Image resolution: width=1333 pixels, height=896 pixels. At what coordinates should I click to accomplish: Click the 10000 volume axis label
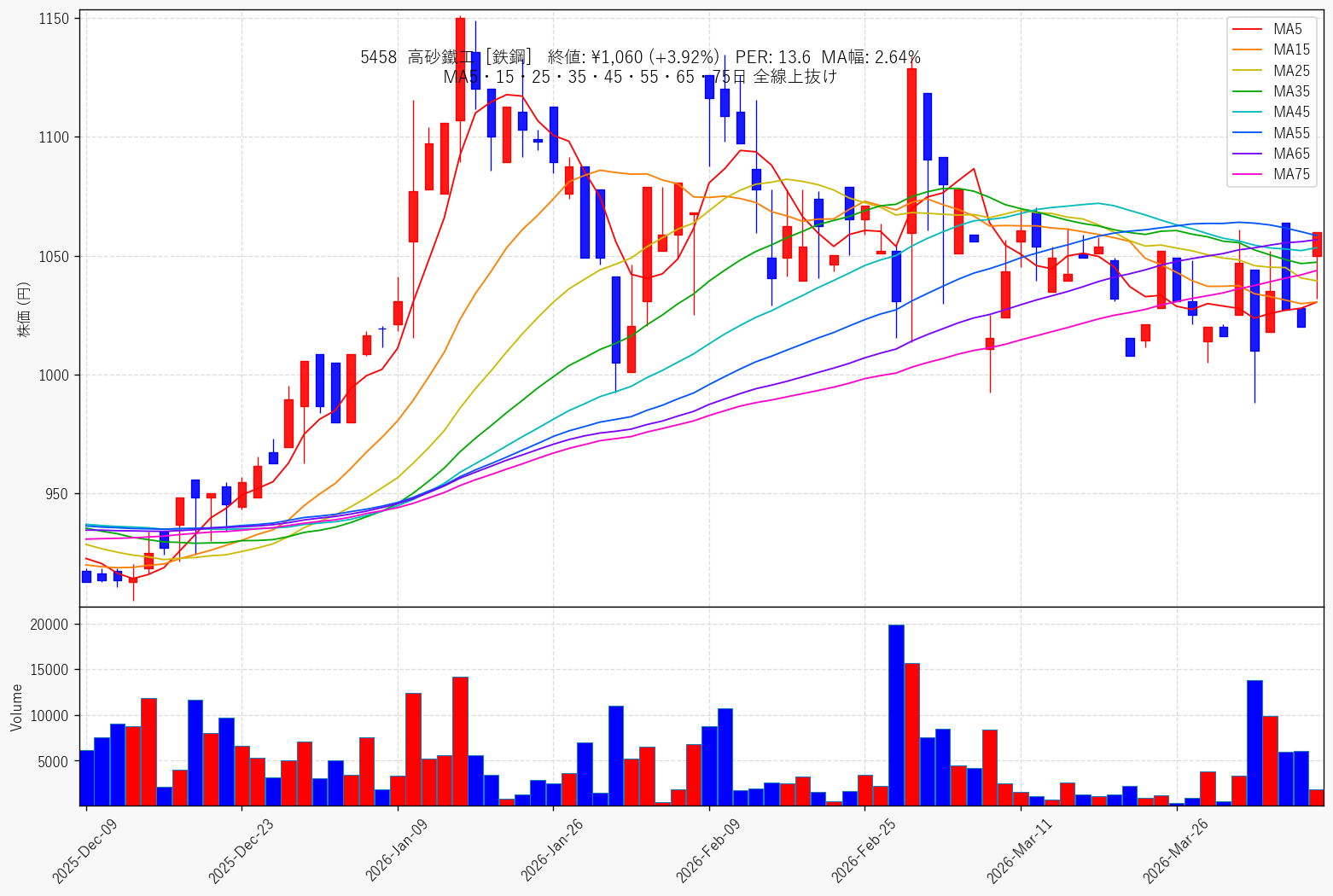click(x=49, y=716)
